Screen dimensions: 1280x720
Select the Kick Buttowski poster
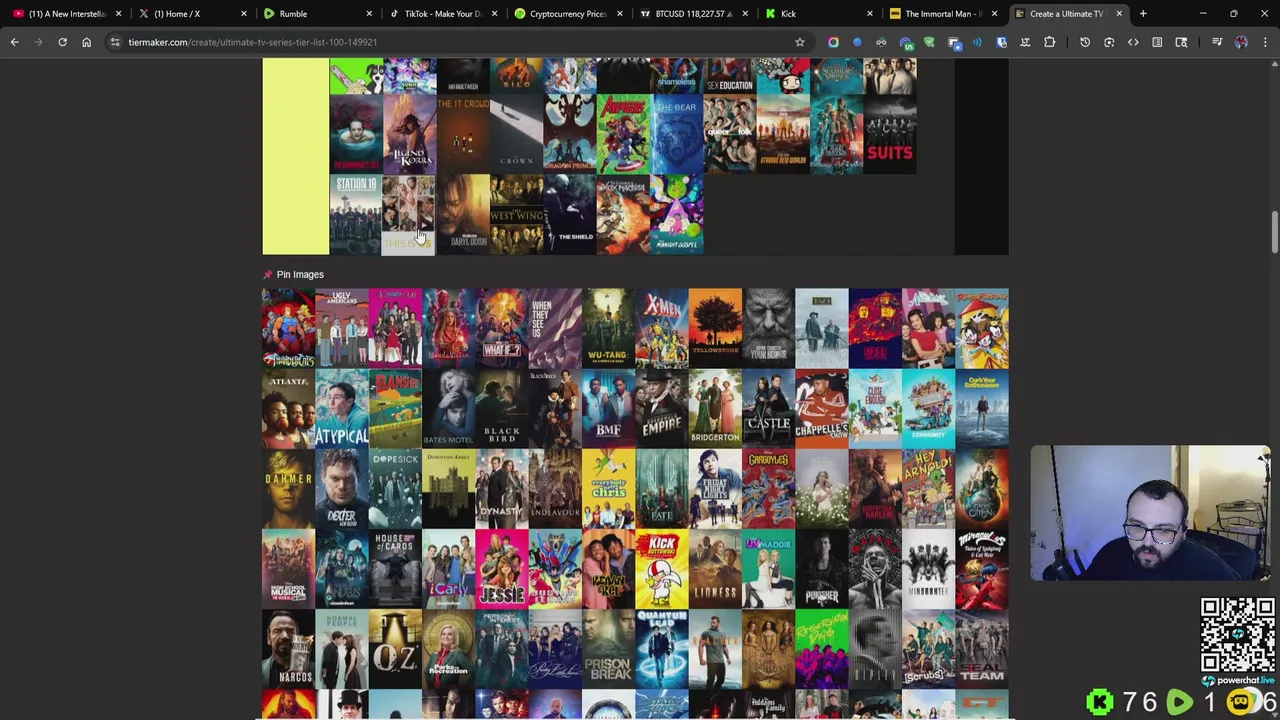point(662,568)
